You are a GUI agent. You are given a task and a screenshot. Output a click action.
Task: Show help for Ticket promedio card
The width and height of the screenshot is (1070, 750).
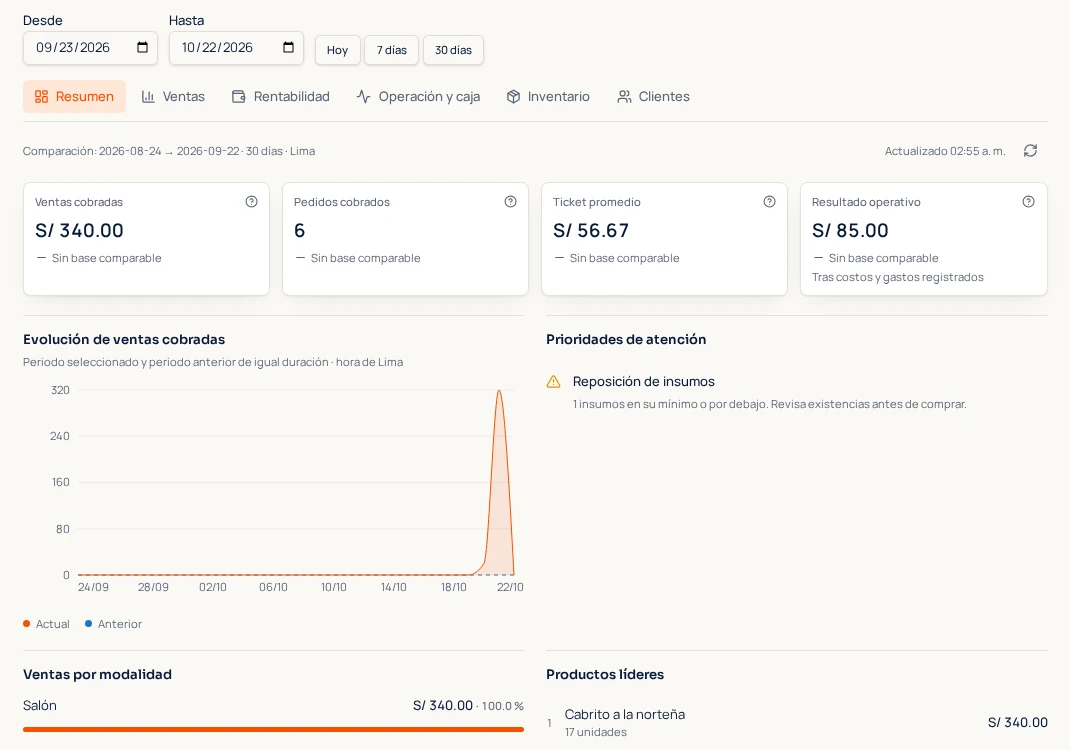769,201
